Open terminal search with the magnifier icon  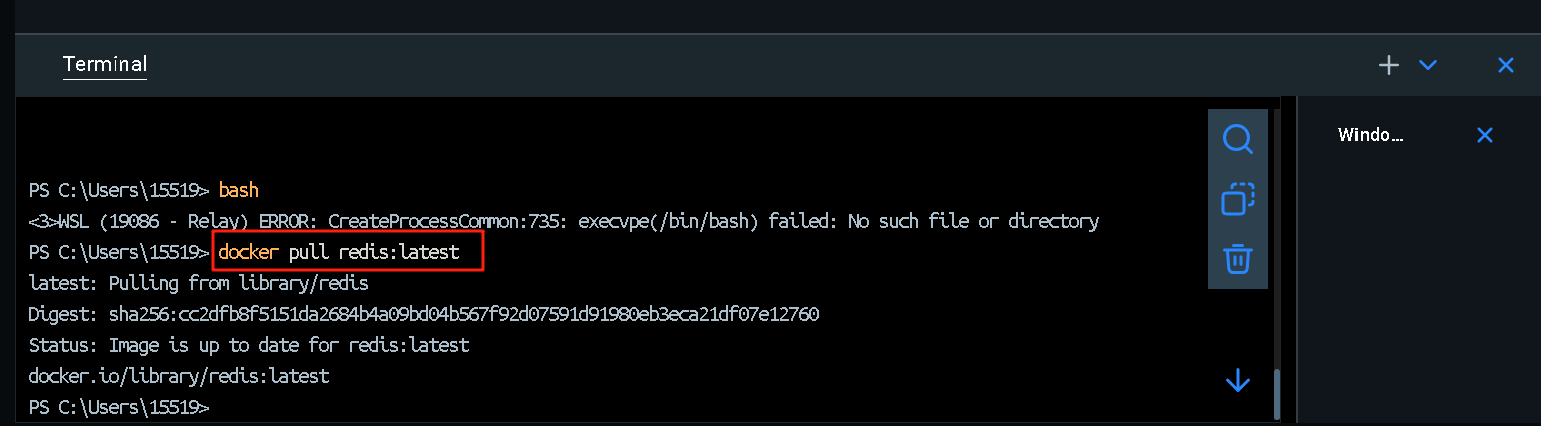(1238, 138)
